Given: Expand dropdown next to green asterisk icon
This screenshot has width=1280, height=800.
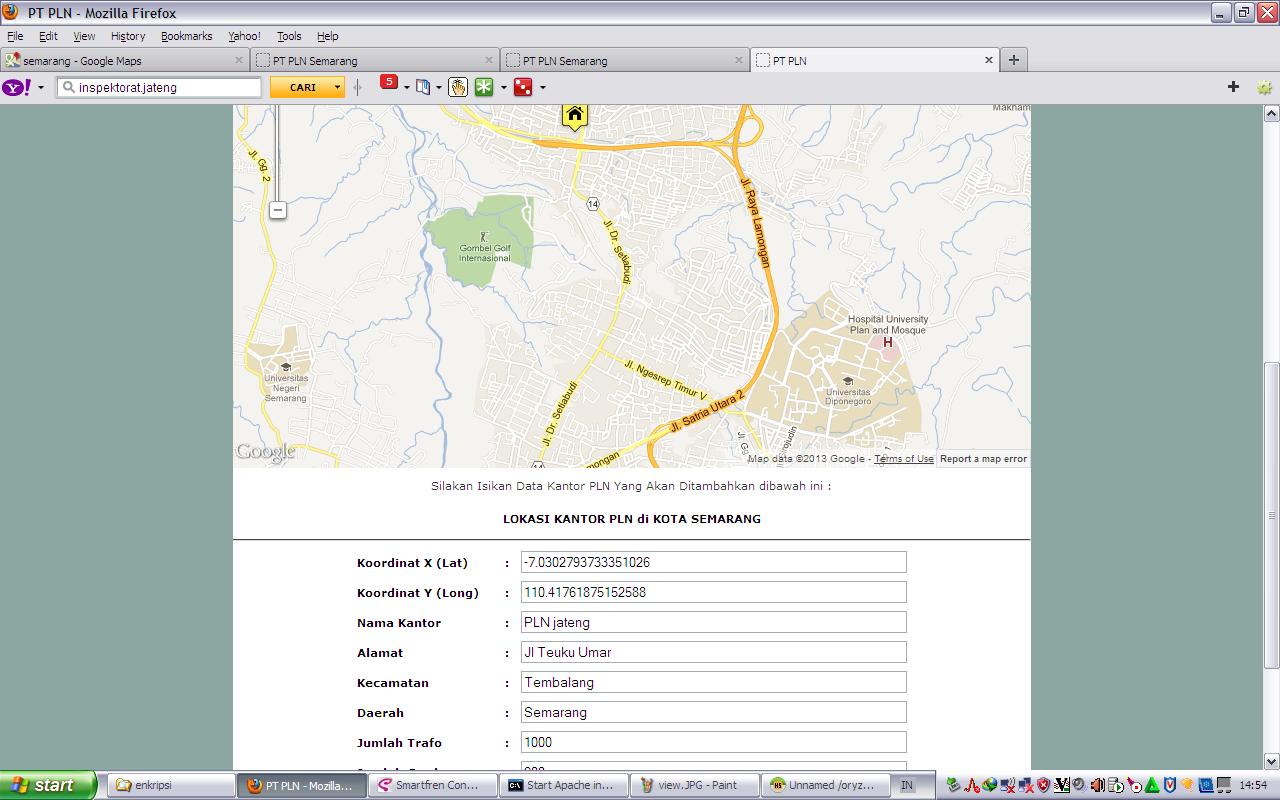Looking at the screenshot, I should [503, 87].
